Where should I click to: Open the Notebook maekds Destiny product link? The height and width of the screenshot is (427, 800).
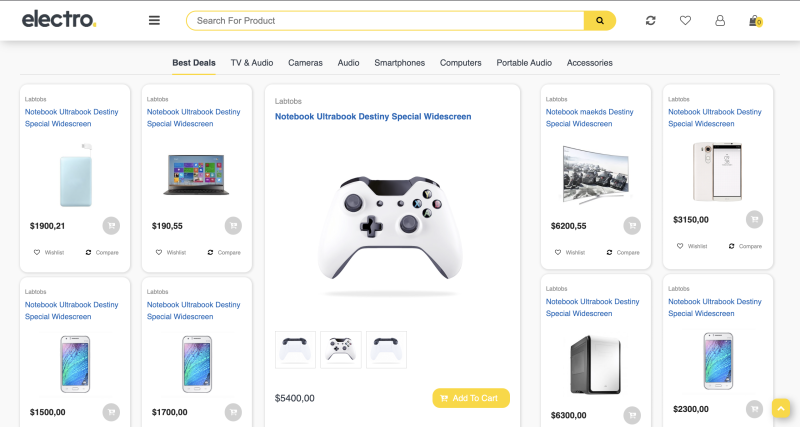[589, 118]
